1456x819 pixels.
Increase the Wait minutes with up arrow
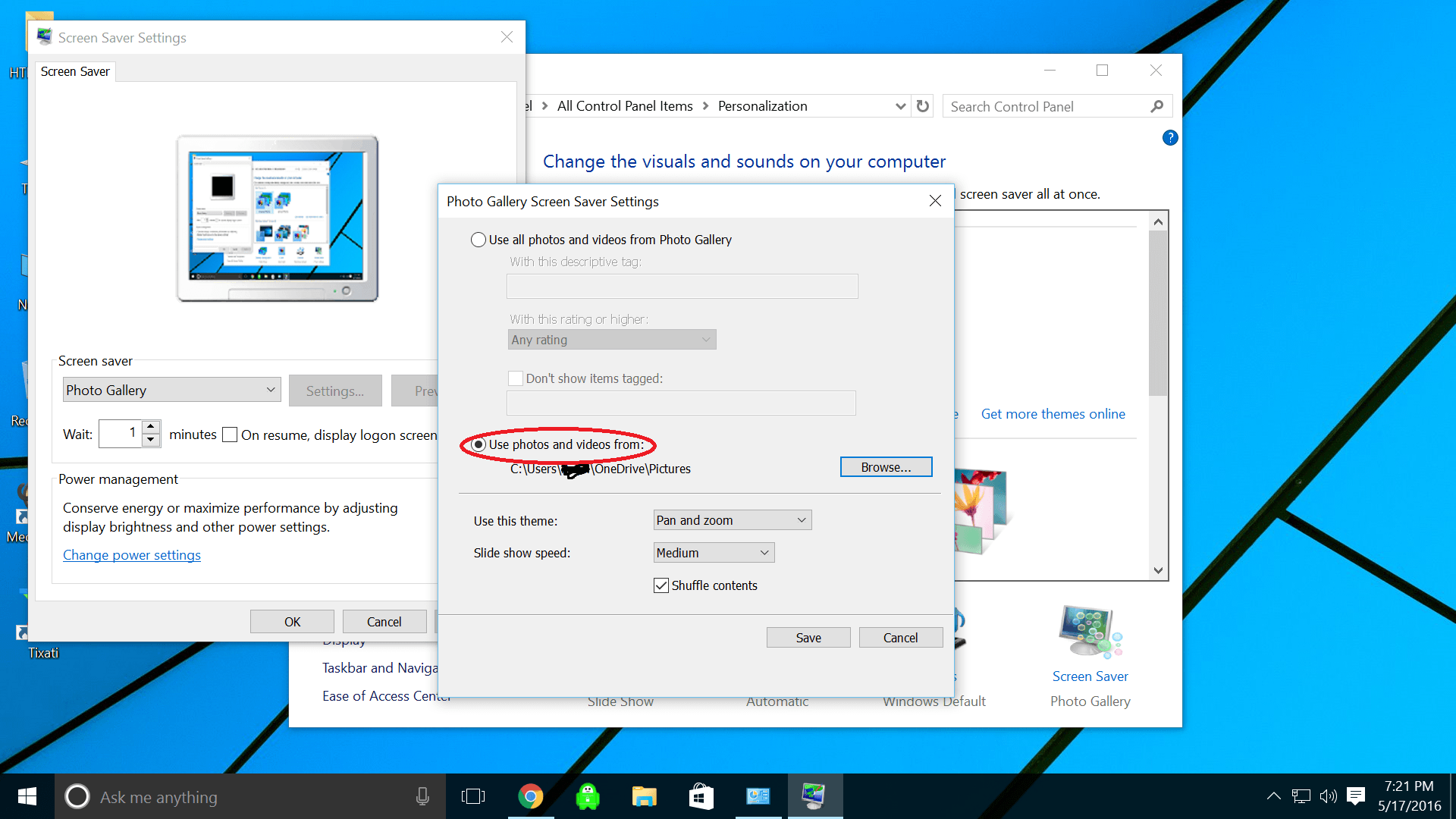(151, 427)
